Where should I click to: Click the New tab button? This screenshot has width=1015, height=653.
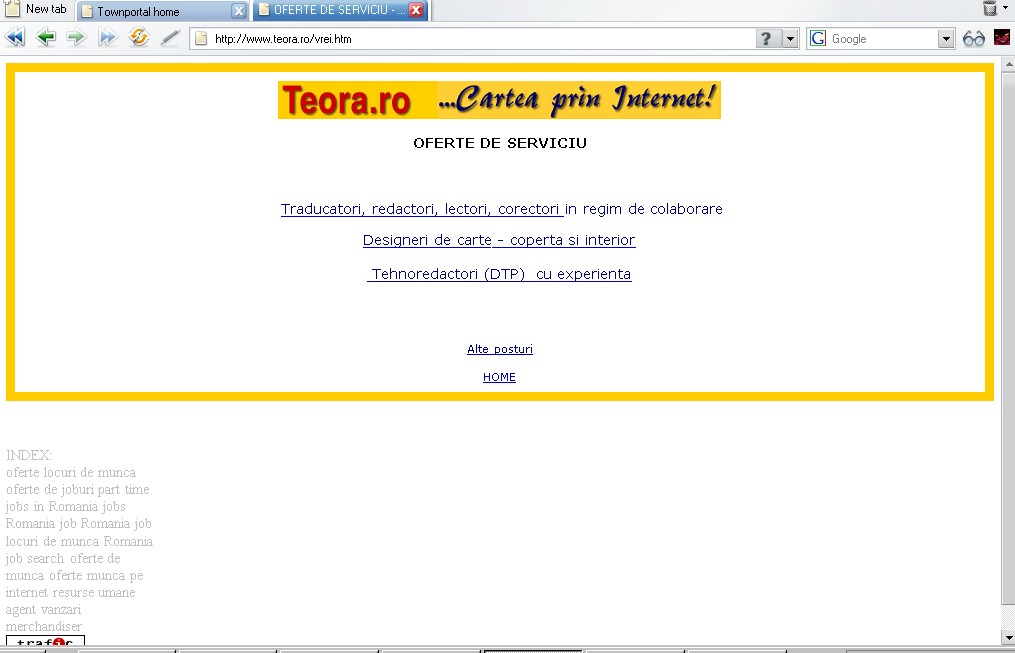(37, 9)
